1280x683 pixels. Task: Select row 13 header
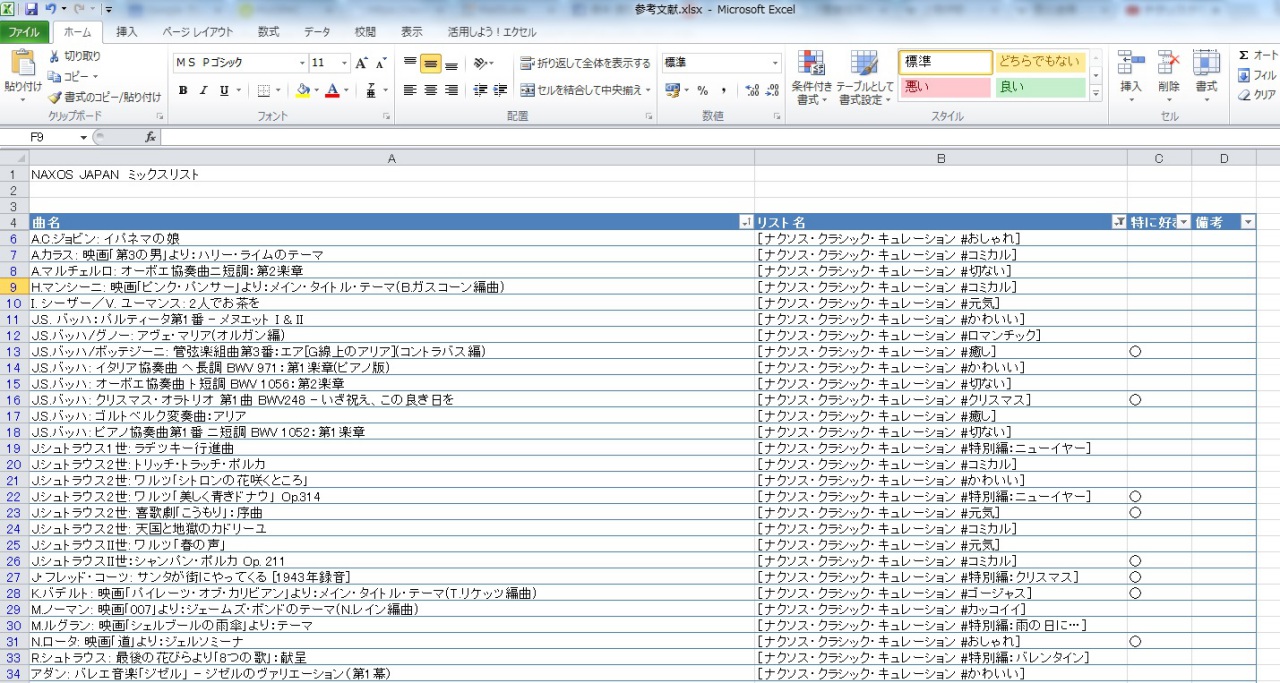(14, 351)
